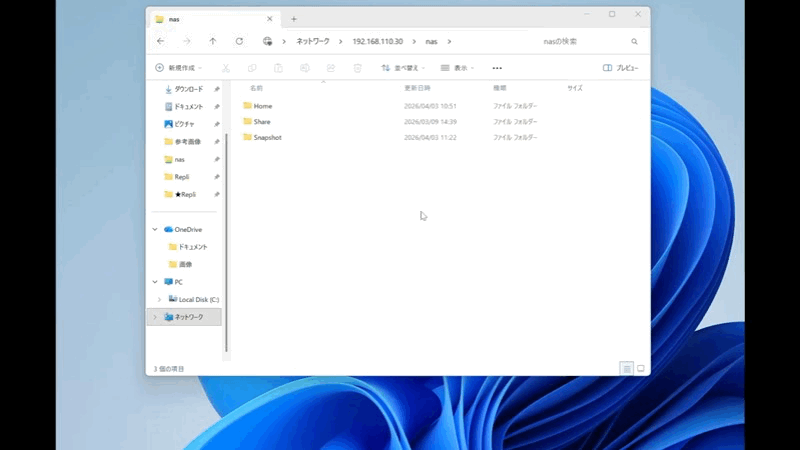The width and height of the screenshot is (800, 450).
Task: Expand the ネットワーク tree node
Action: 155,317
